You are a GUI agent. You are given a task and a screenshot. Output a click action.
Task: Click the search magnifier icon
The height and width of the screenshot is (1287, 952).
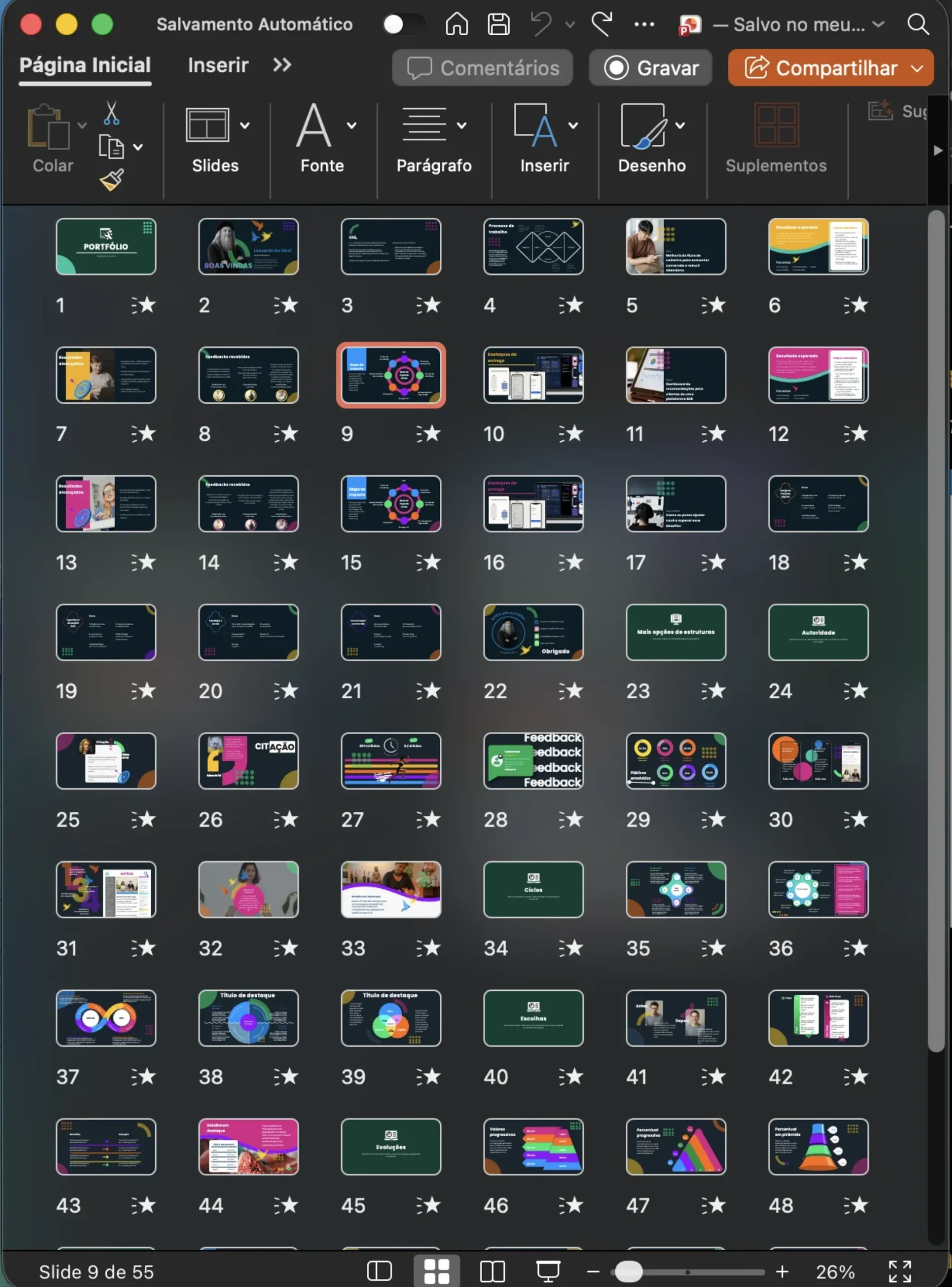click(x=917, y=24)
